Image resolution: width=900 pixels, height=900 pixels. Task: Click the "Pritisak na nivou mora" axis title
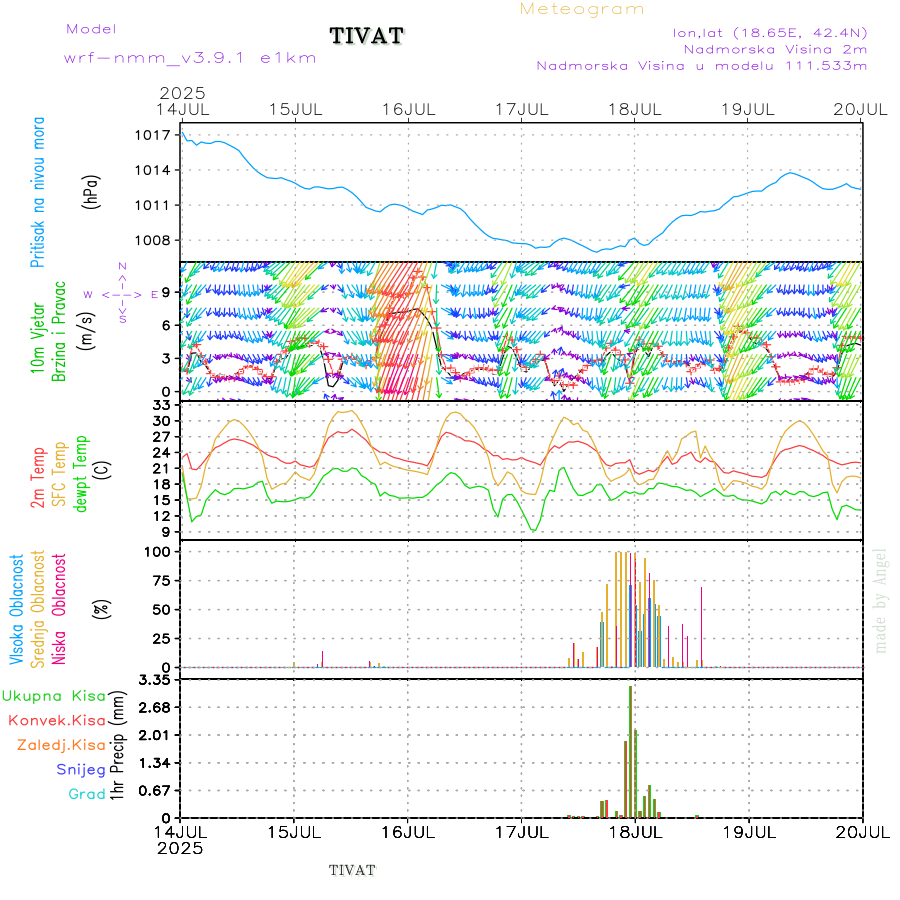38,192
